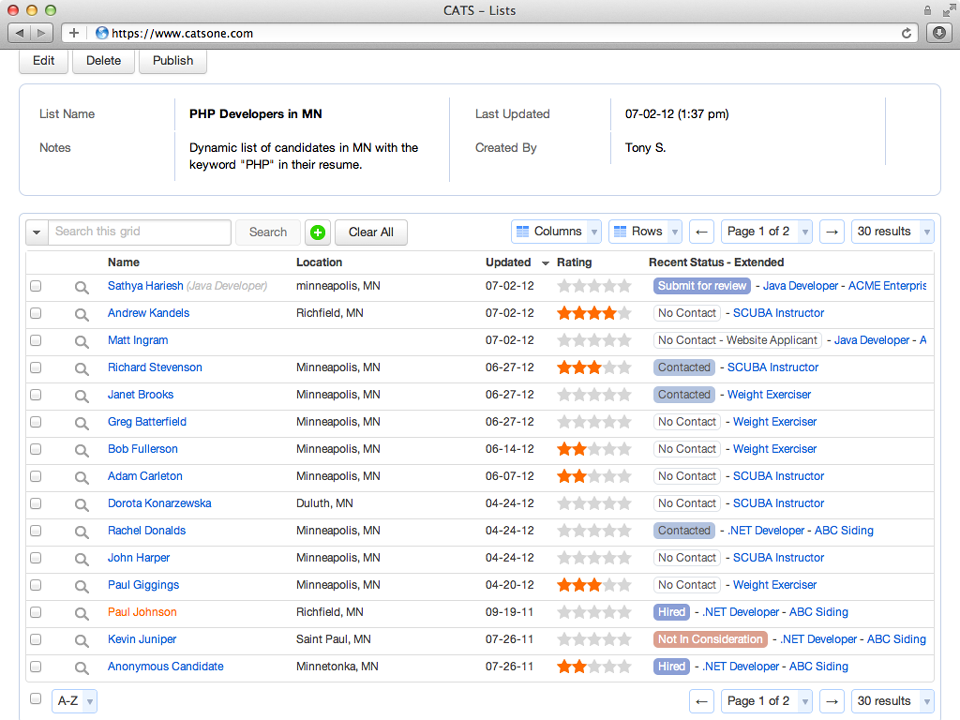960x720 pixels.
Task: Select the checkbox next to Andrew Kandels
Action: [35, 313]
